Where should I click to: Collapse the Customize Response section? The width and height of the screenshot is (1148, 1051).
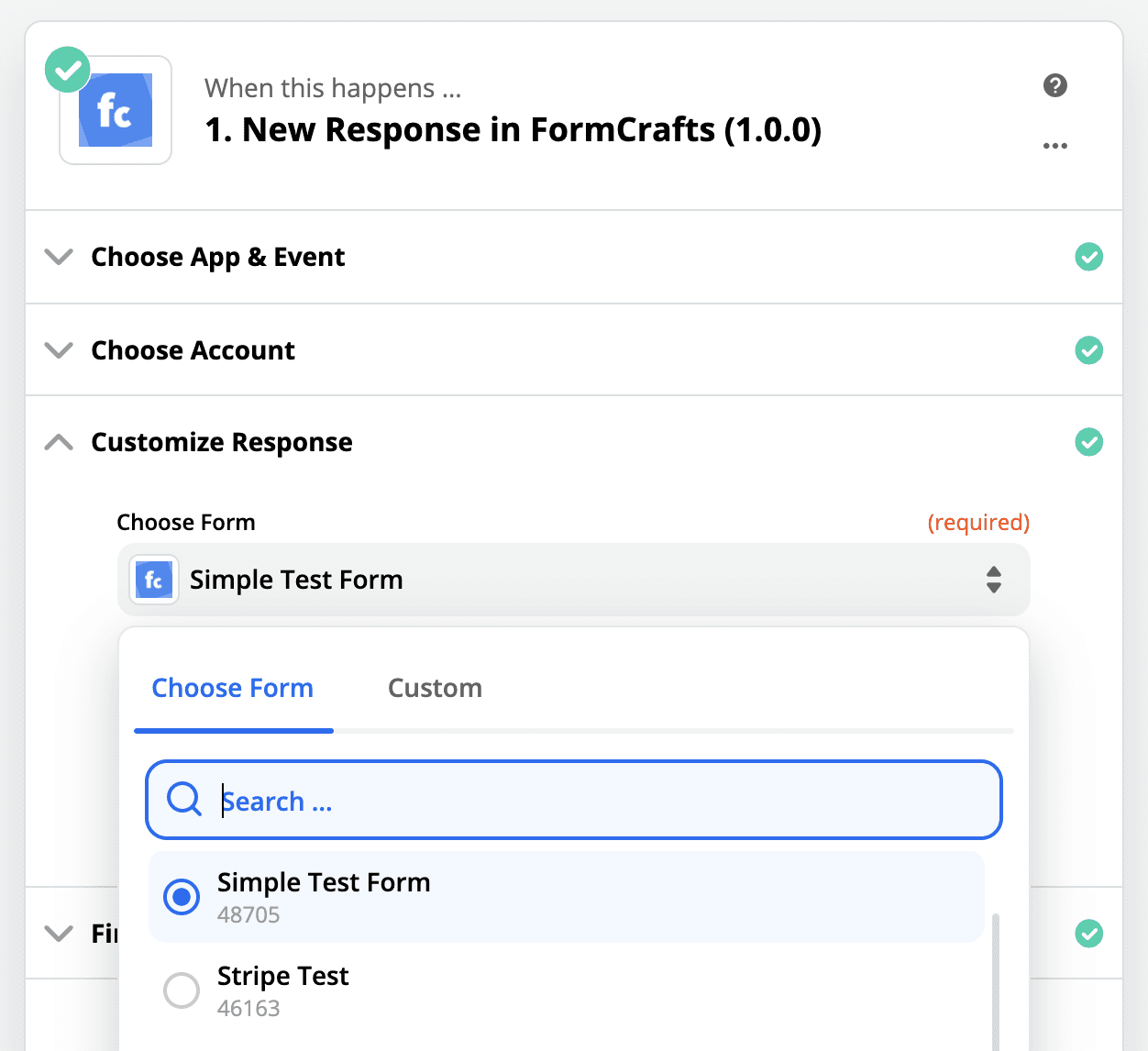click(59, 442)
